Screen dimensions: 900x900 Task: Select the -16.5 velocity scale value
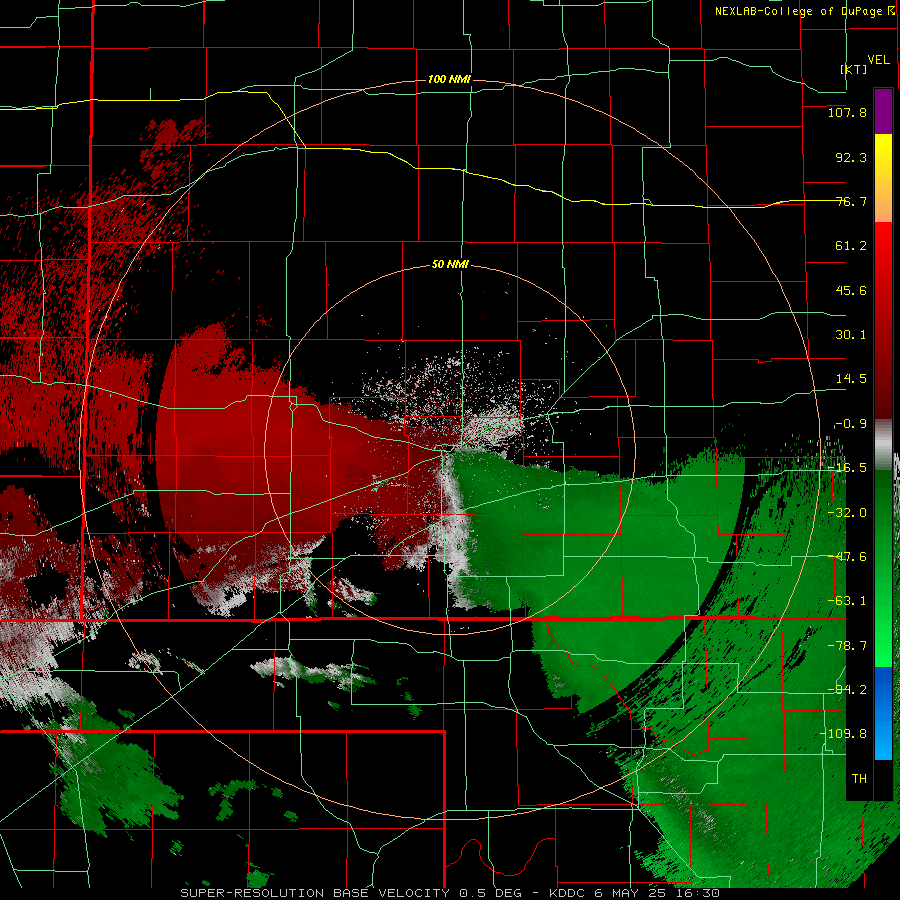pos(847,468)
